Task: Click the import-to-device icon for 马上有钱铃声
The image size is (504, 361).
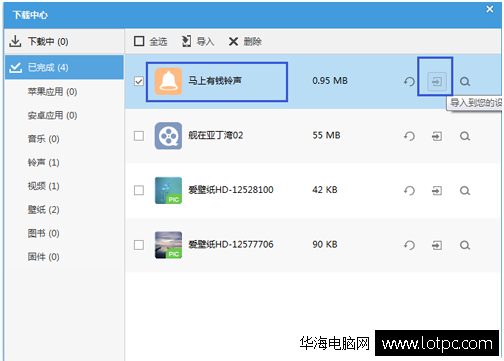Action: tap(437, 81)
